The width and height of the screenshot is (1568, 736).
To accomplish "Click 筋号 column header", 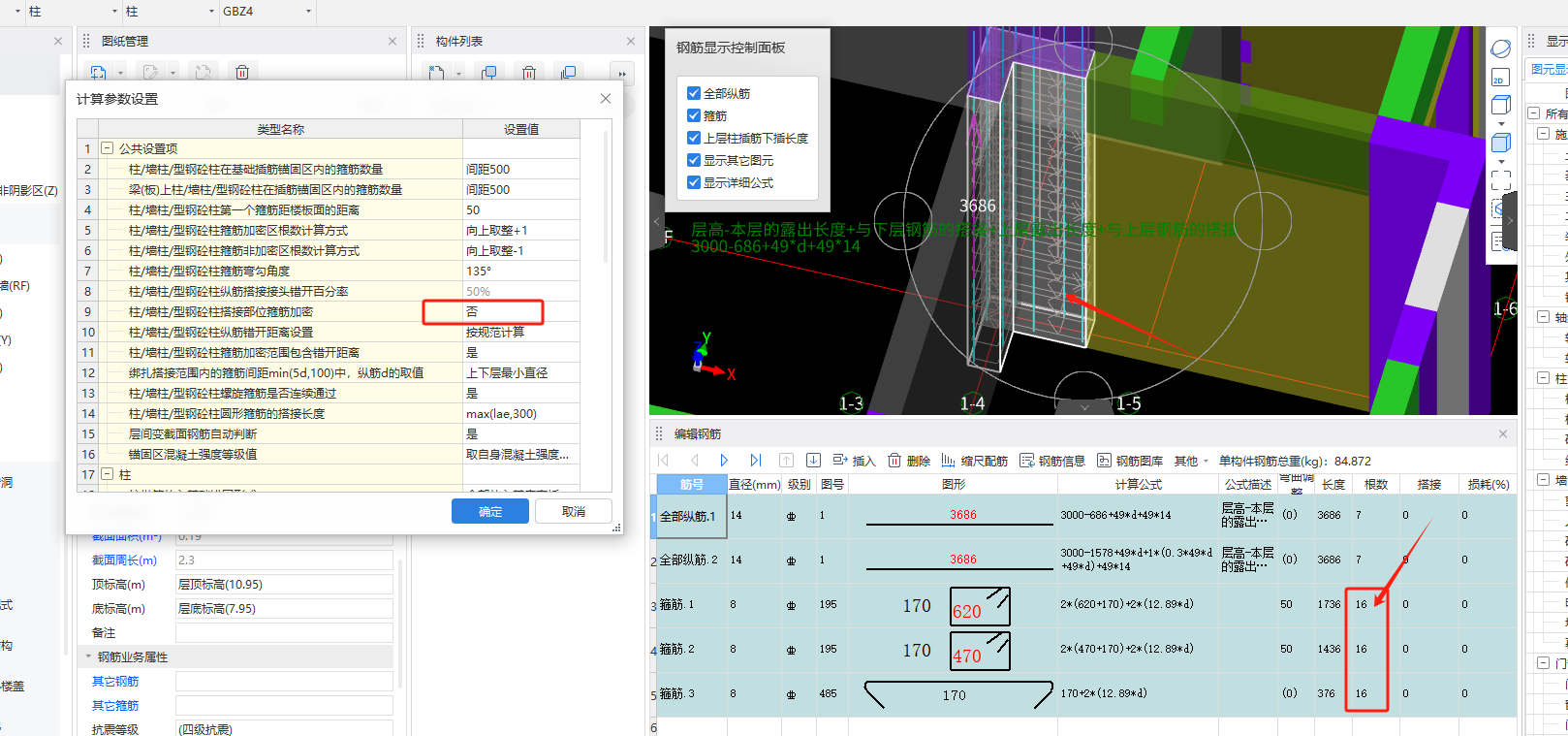I will tap(692, 484).
